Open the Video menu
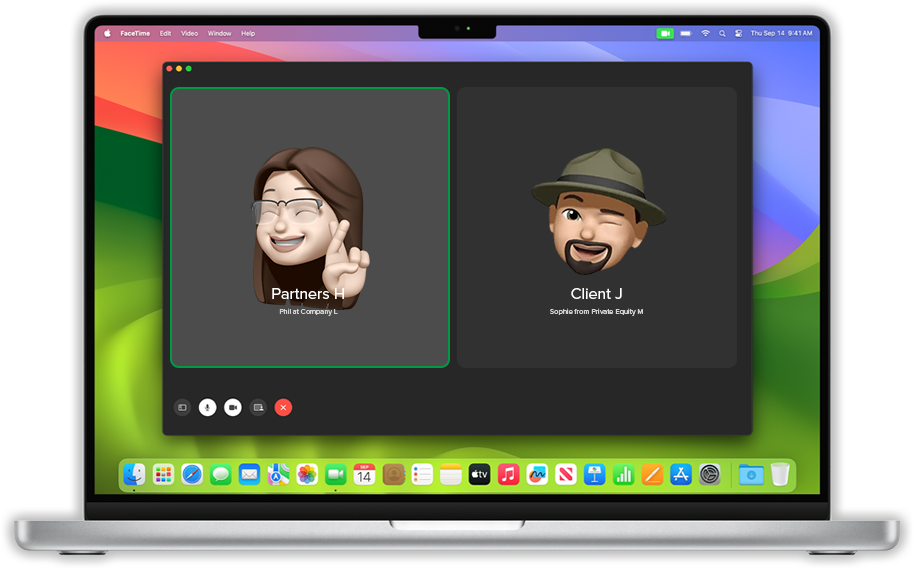Image resolution: width=914 pixels, height=569 pixels. coord(189,33)
